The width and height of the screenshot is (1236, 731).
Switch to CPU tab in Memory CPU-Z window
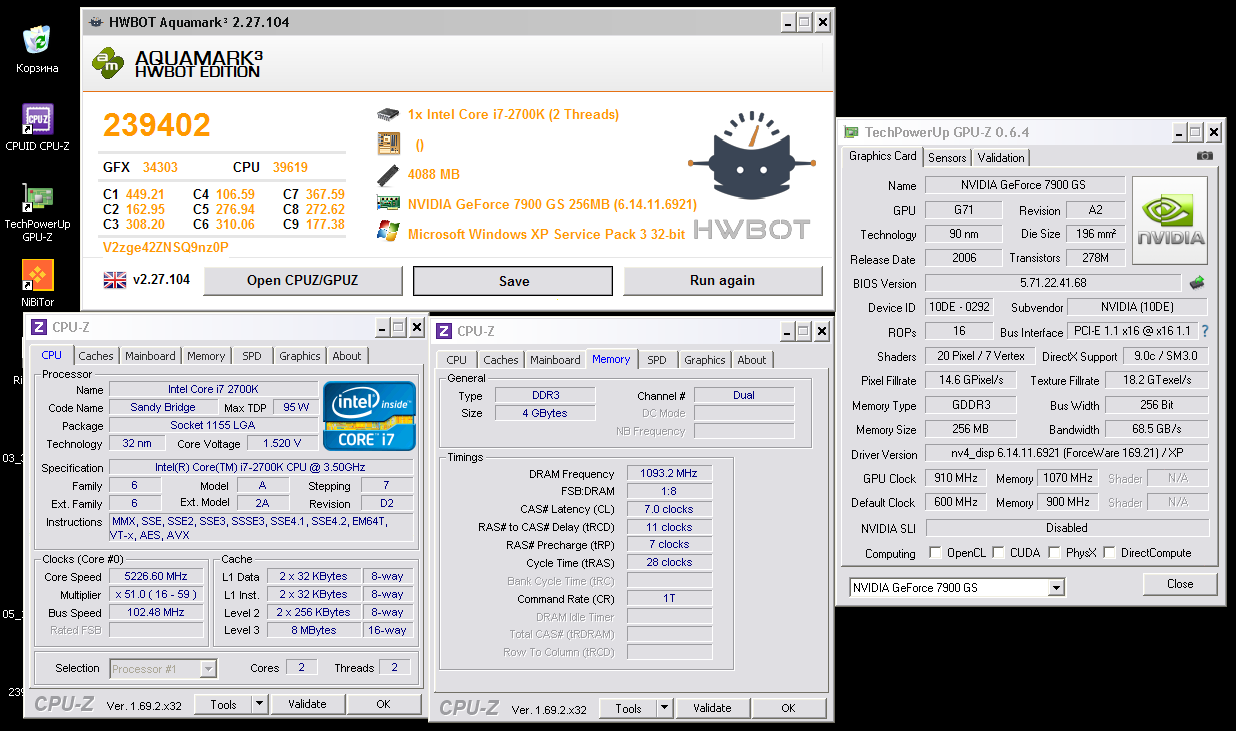(457, 360)
